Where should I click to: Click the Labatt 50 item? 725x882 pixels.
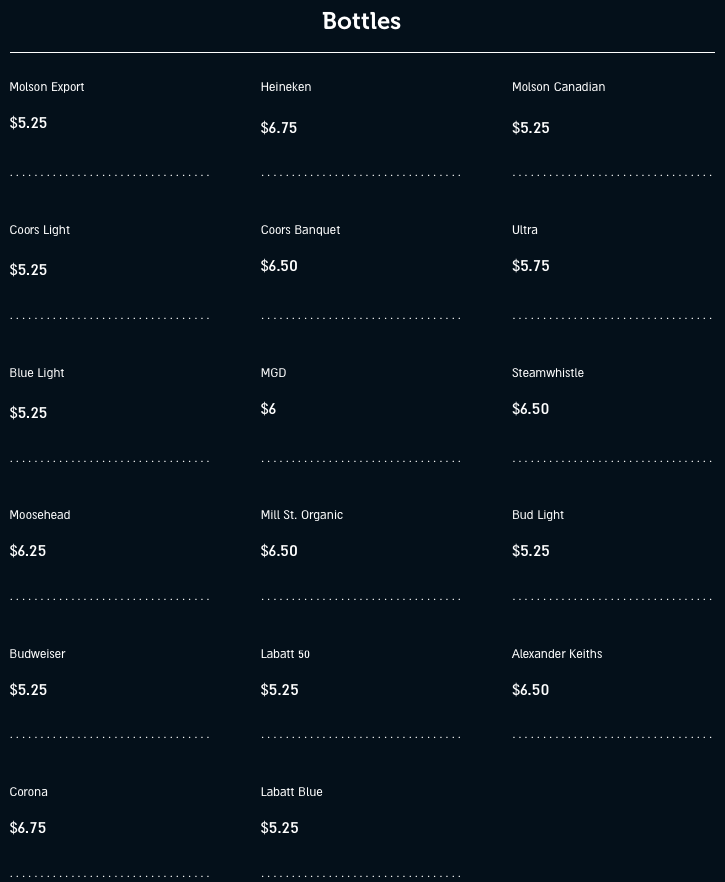285,654
